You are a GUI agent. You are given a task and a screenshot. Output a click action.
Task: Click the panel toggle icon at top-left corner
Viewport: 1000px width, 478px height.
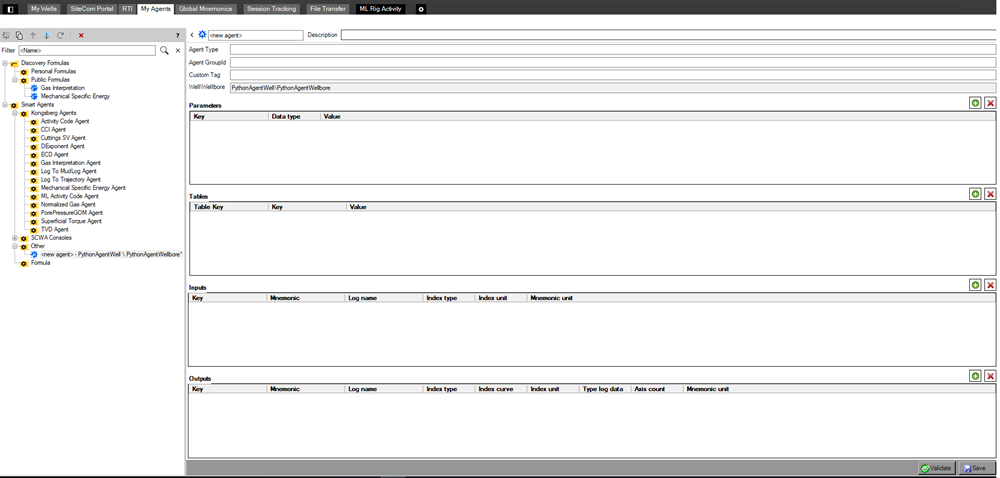10,9
